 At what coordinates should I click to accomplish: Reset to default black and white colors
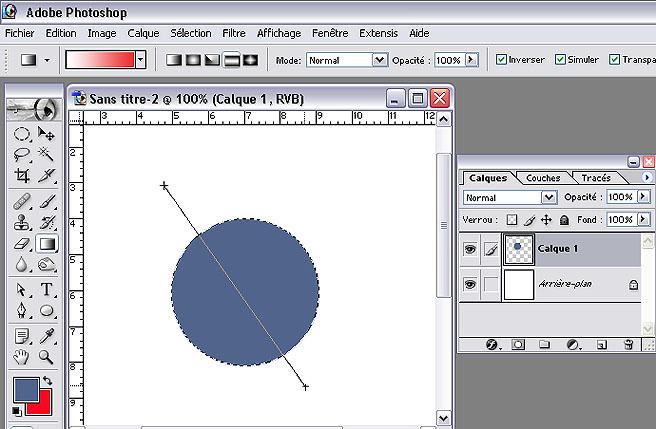coord(16,411)
